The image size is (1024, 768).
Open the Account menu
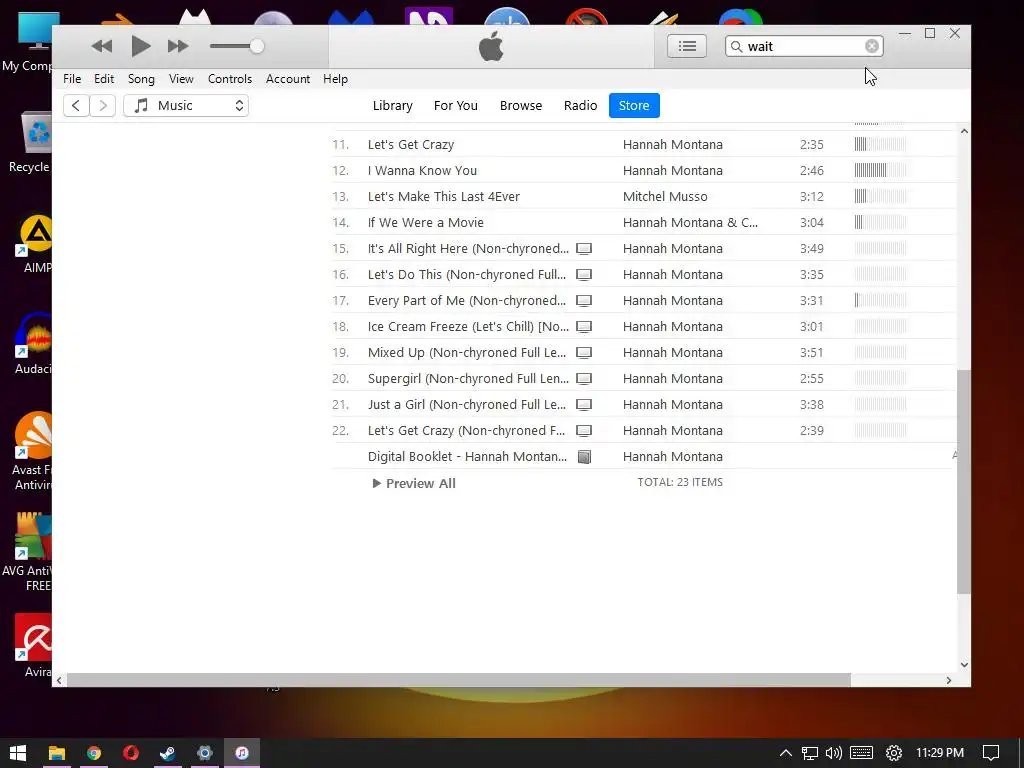[288, 79]
